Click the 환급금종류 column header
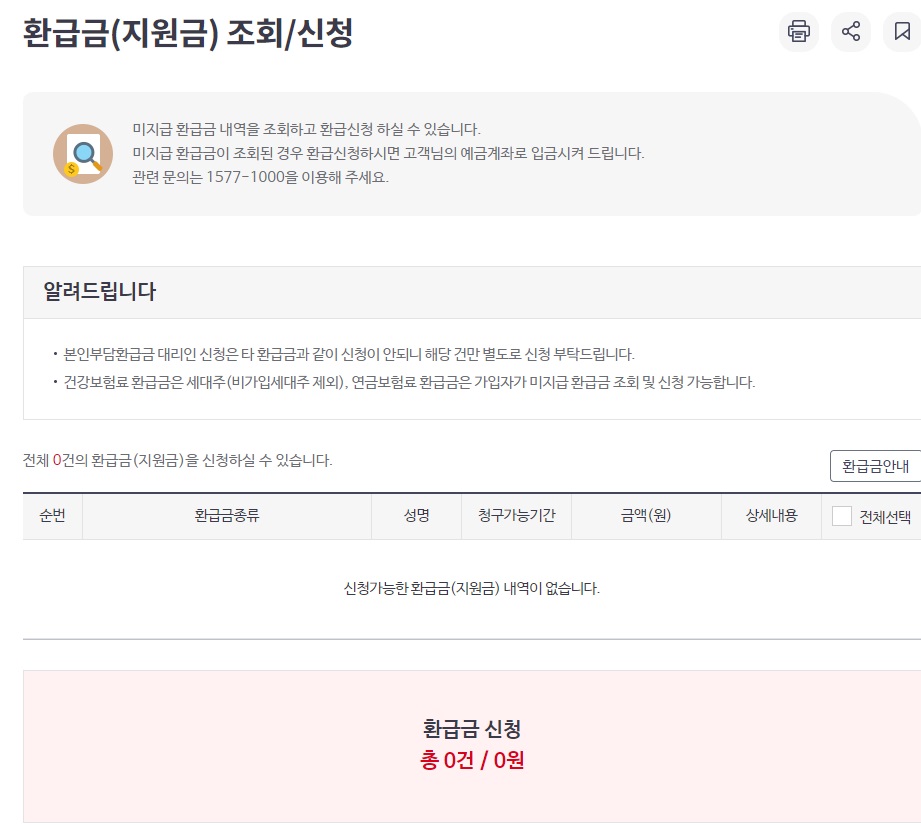 (x=227, y=516)
